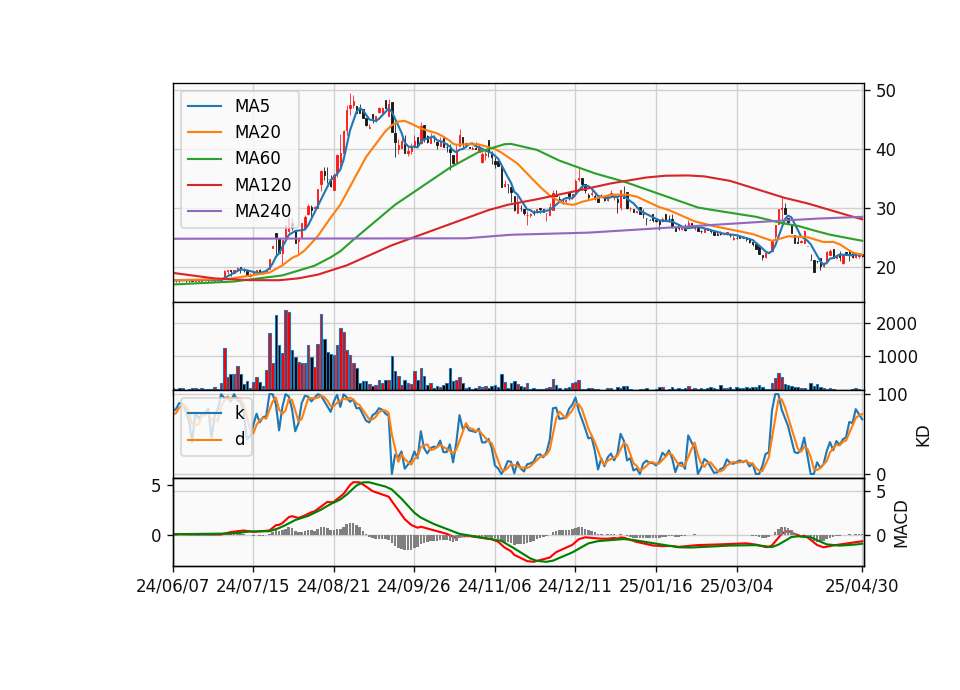Click the MA120 legend label
Screen dimensions: 960x690
coord(263,185)
